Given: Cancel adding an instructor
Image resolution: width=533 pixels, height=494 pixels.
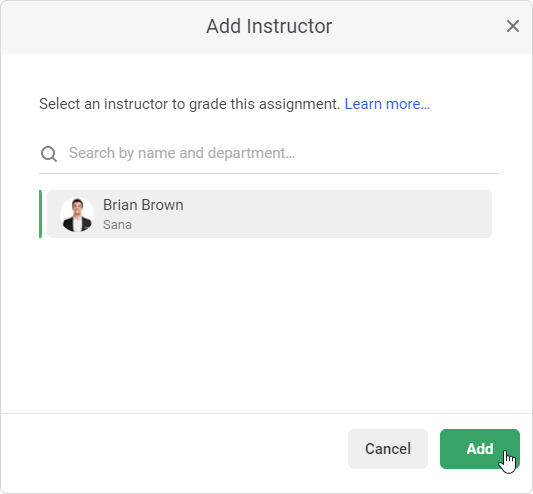Looking at the screenshot, I should point(388,449).
